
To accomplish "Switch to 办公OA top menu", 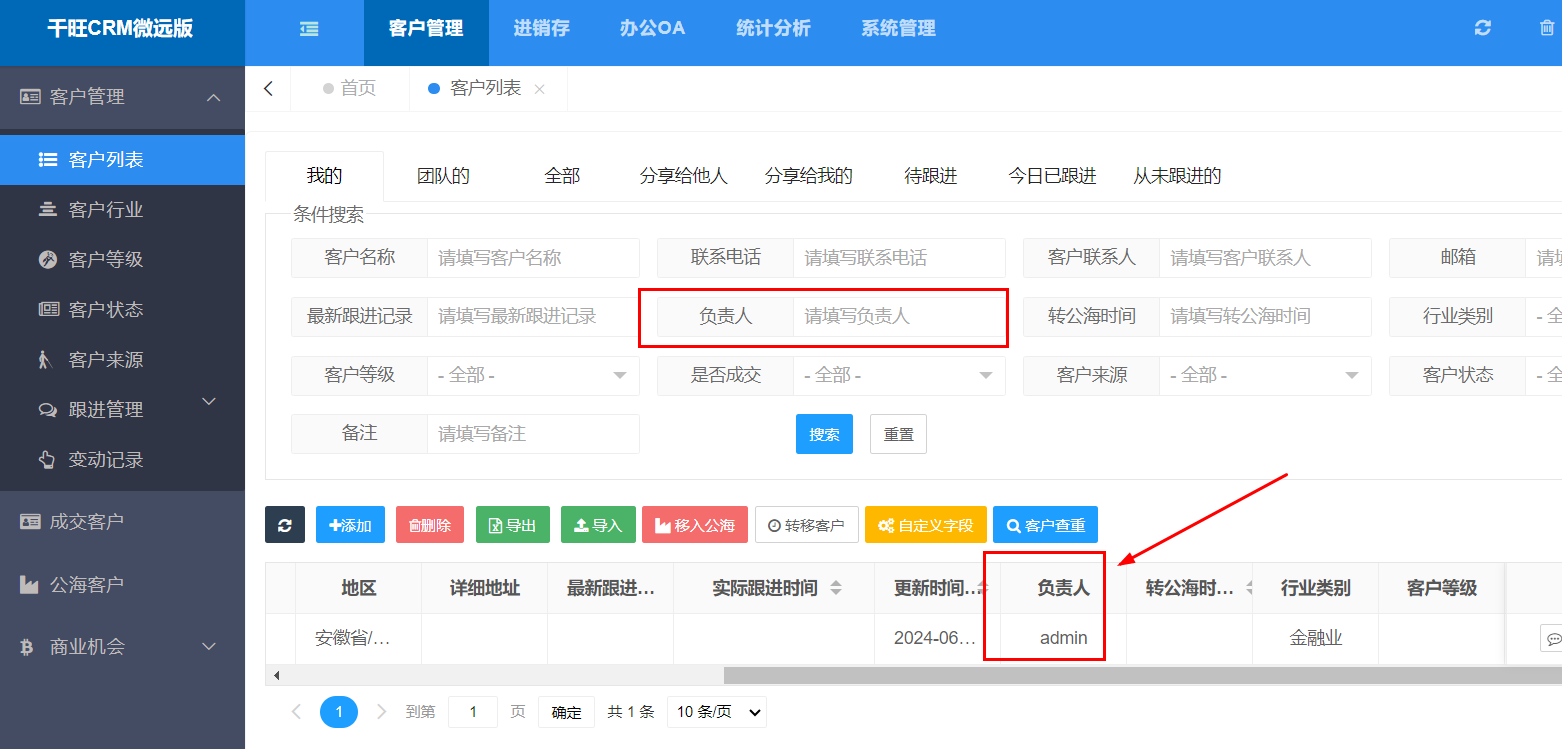I will 652,28.
